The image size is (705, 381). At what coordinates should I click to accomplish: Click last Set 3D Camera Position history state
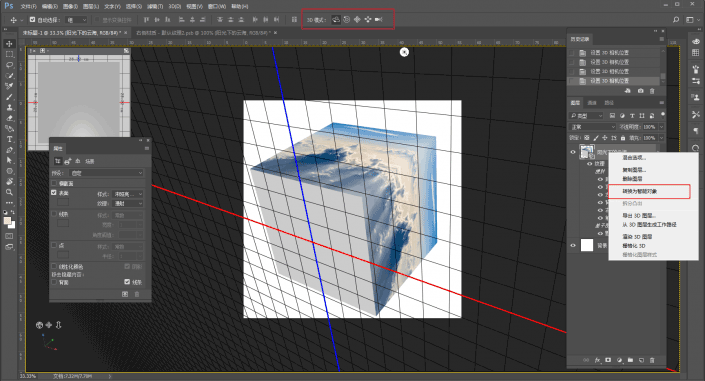614,81
